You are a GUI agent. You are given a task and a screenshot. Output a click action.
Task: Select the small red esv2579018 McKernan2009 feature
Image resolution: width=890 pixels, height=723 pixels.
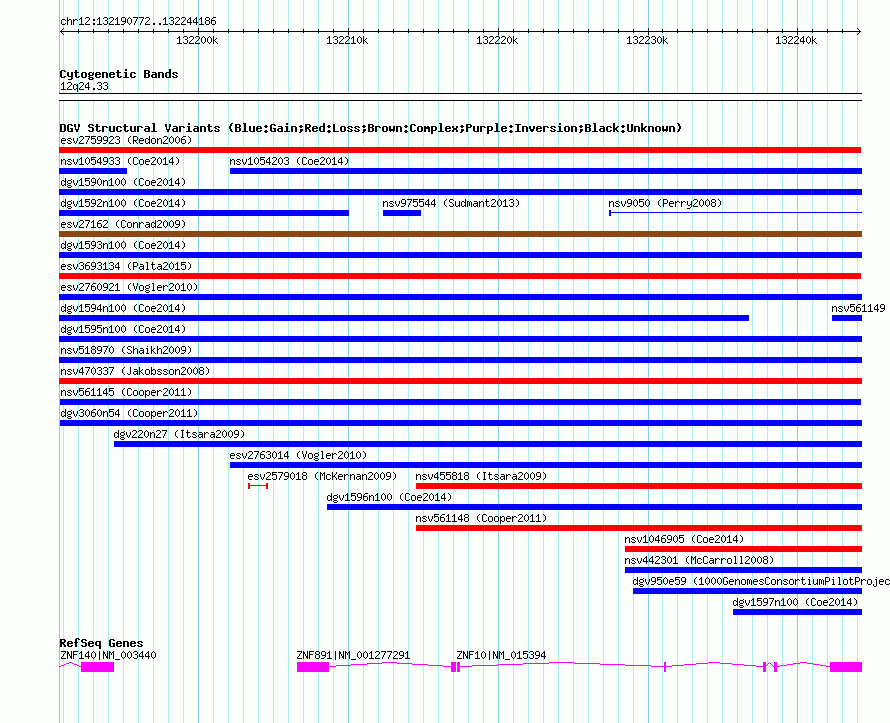[x=257, y=486]
